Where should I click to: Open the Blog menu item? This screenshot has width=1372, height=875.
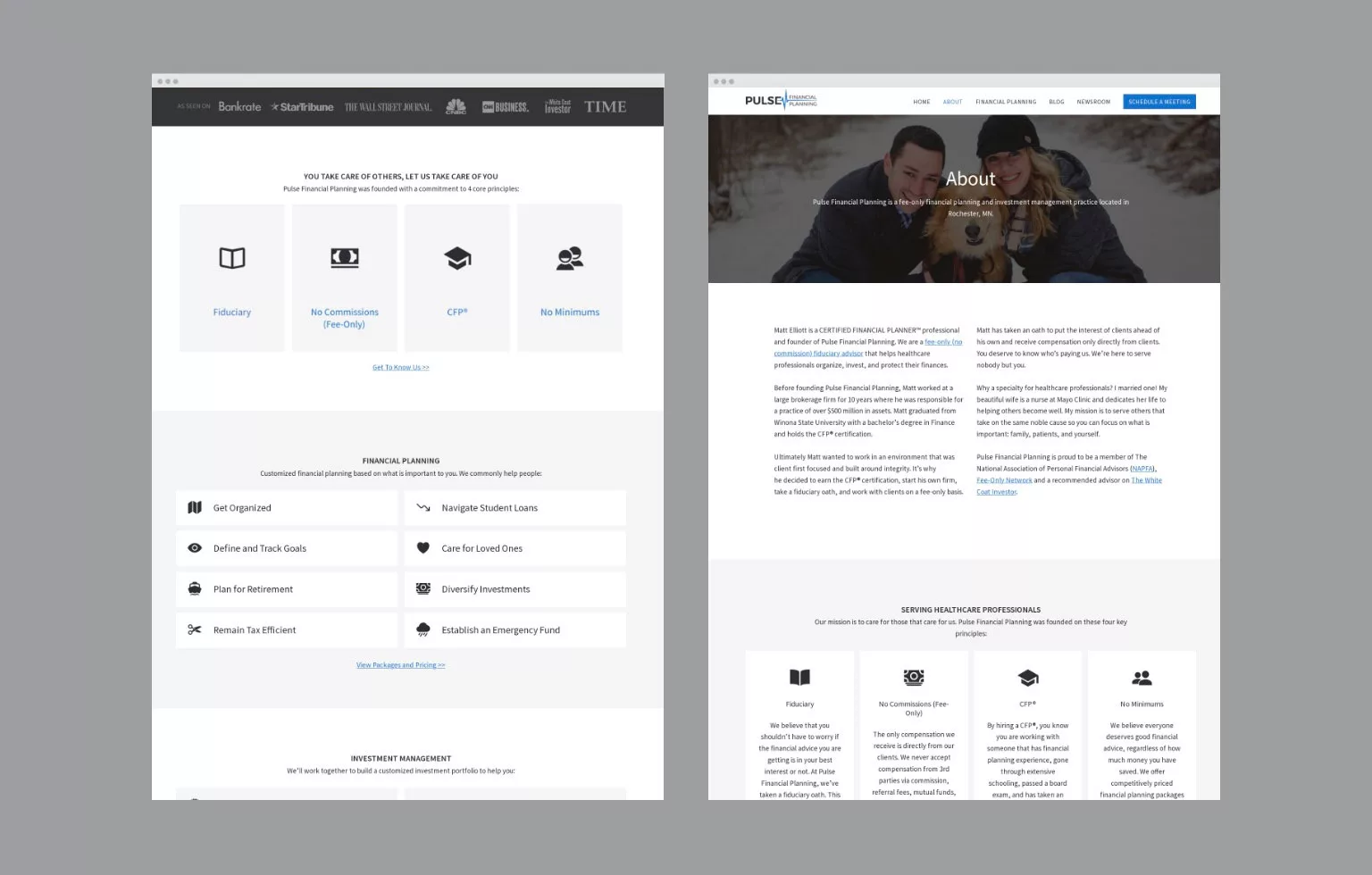(1057, 102)
